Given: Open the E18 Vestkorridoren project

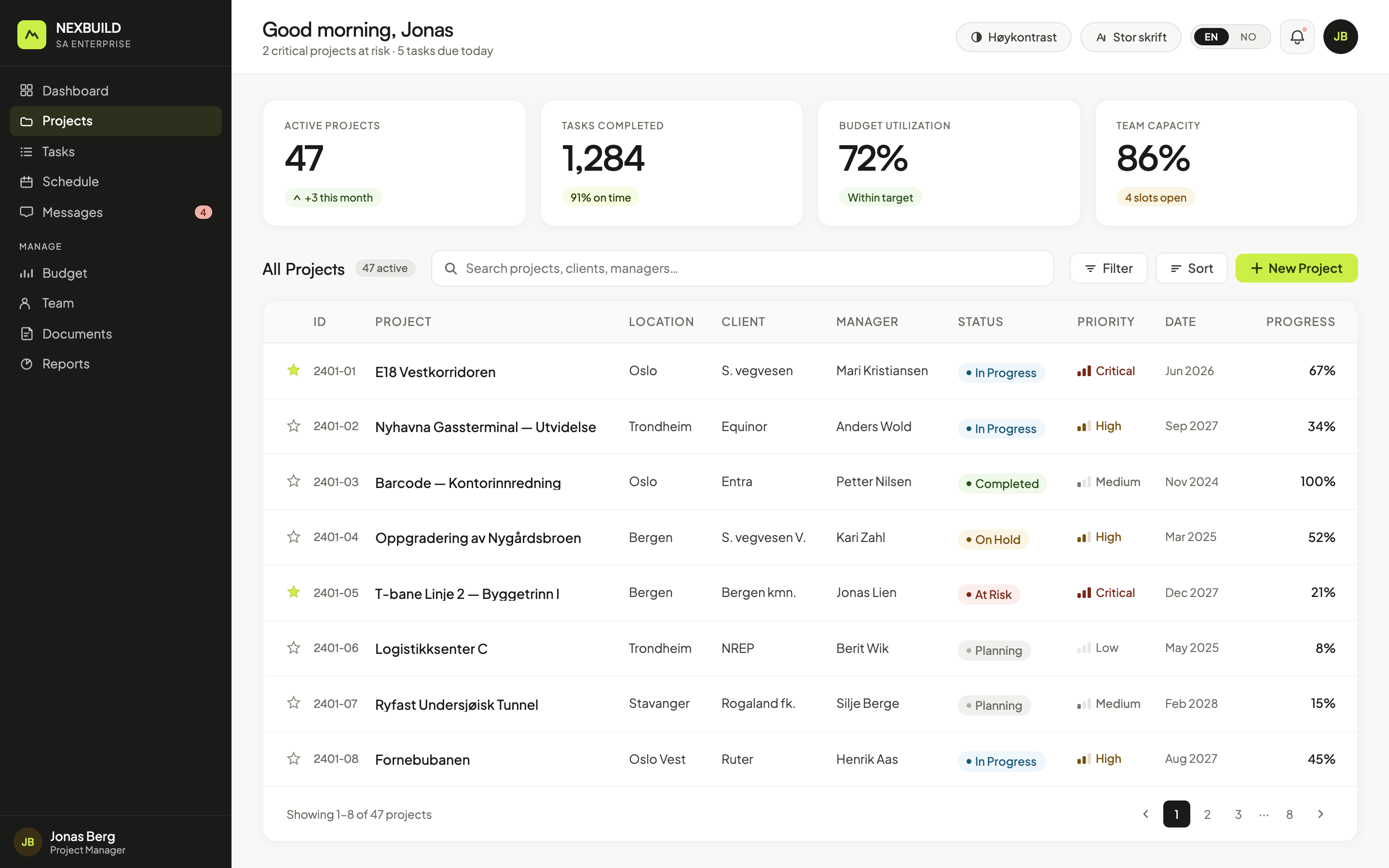Looking at the screenshot, I should click(x=435, y=372).
